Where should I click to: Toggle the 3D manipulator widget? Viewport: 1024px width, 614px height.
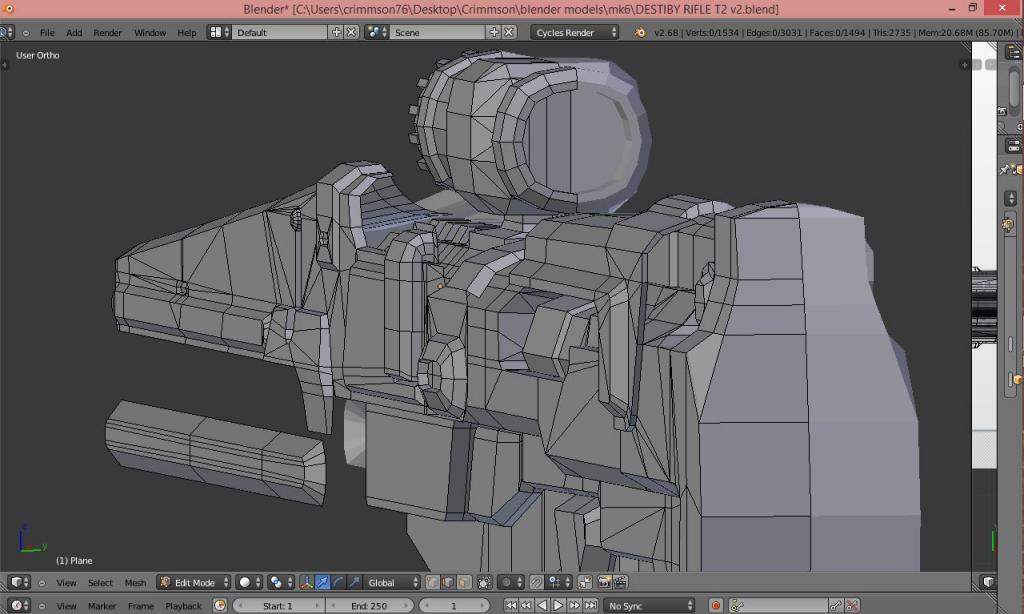click(306, 583)
